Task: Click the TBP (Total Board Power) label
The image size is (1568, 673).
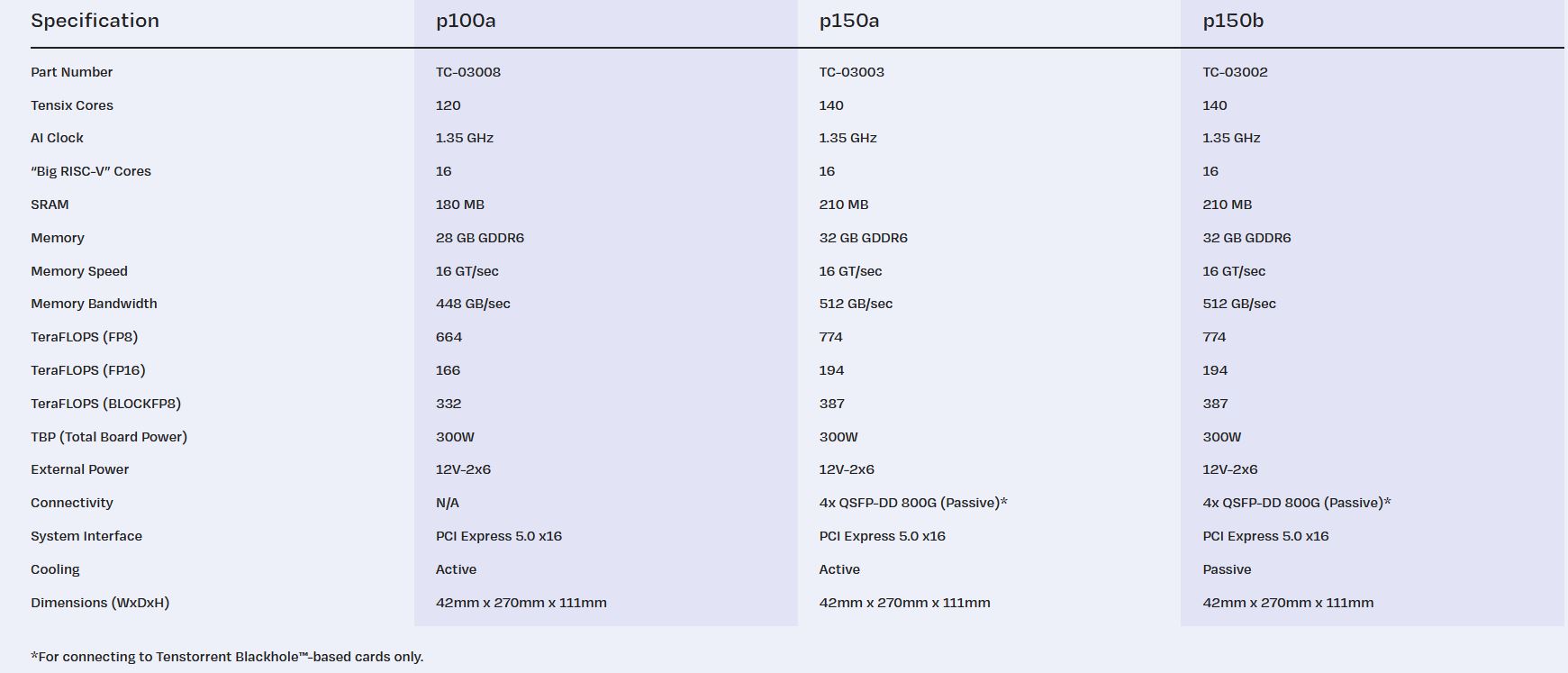Action: pos(109,437)
